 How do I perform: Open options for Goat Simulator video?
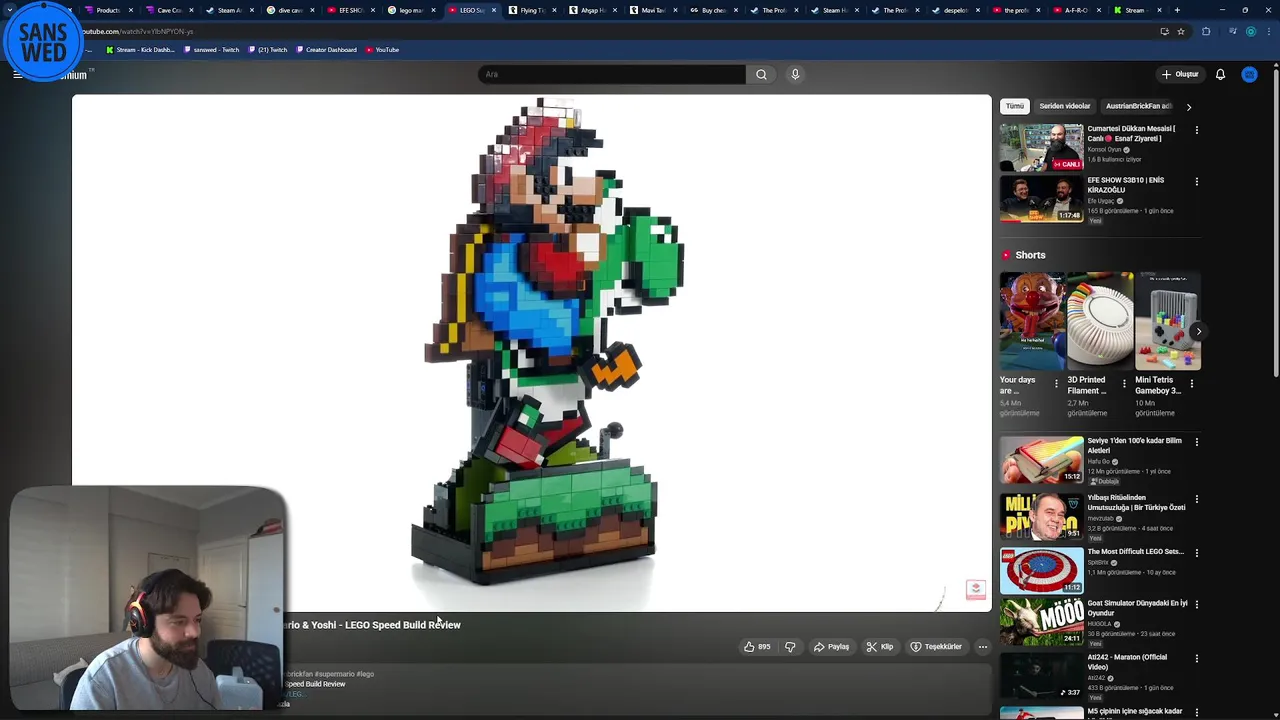1196,605
